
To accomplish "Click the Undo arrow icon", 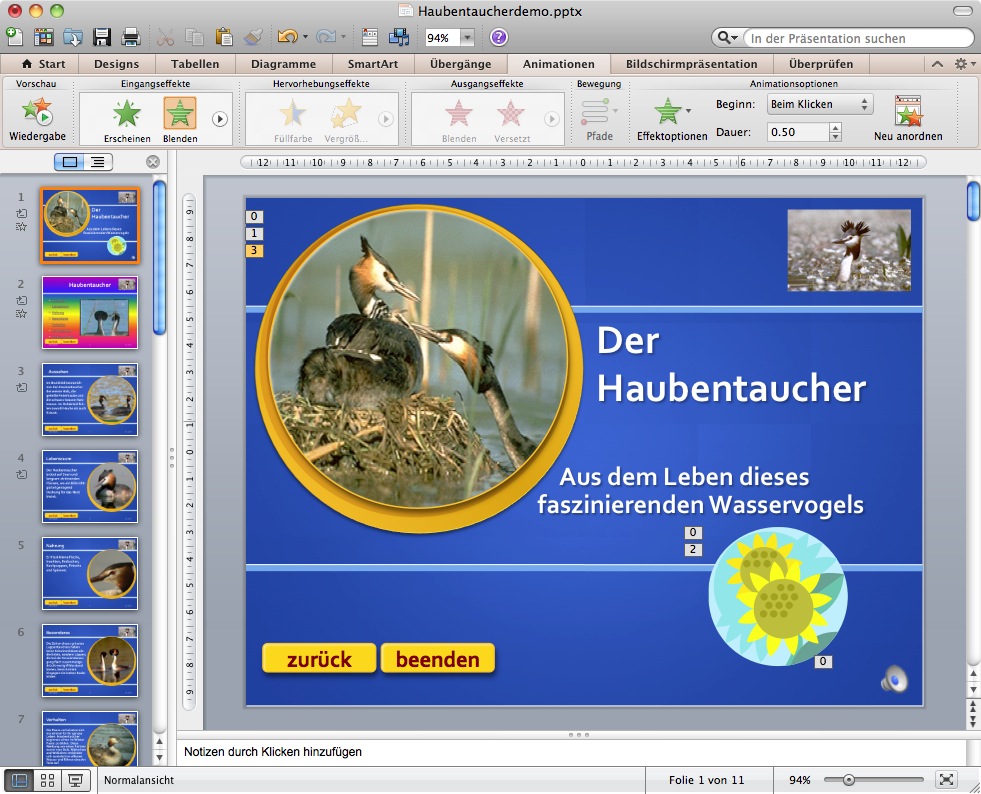I will (287, 37).
